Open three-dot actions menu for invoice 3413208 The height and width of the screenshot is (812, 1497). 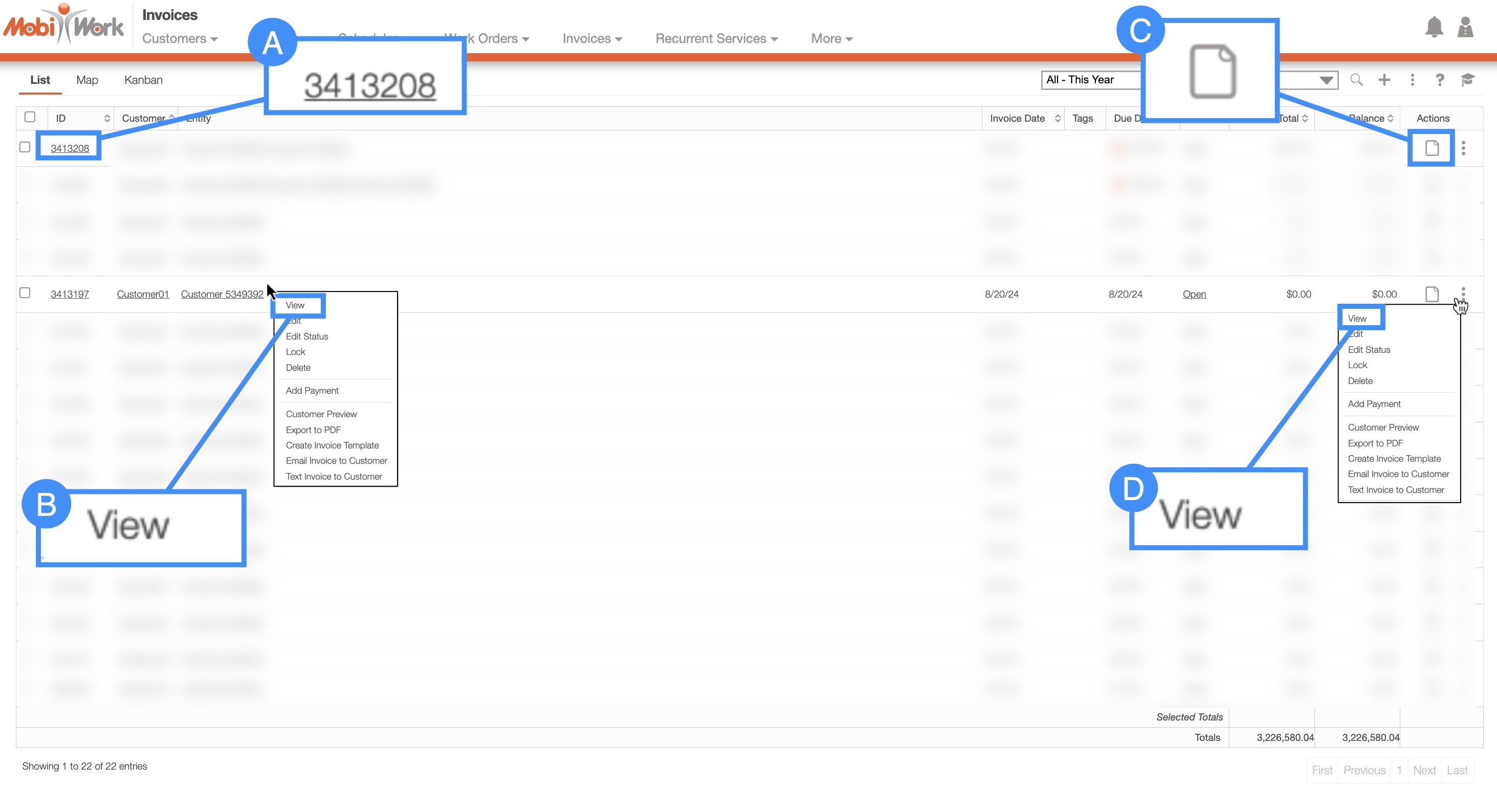(x=1463, y=148)
